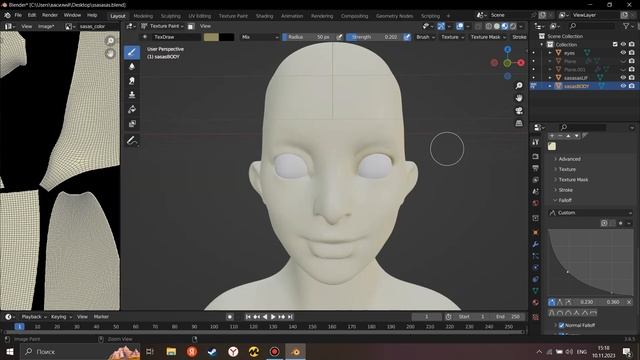Toggle the camera view icon
This screenshot has height=360, width=640.
519,111
